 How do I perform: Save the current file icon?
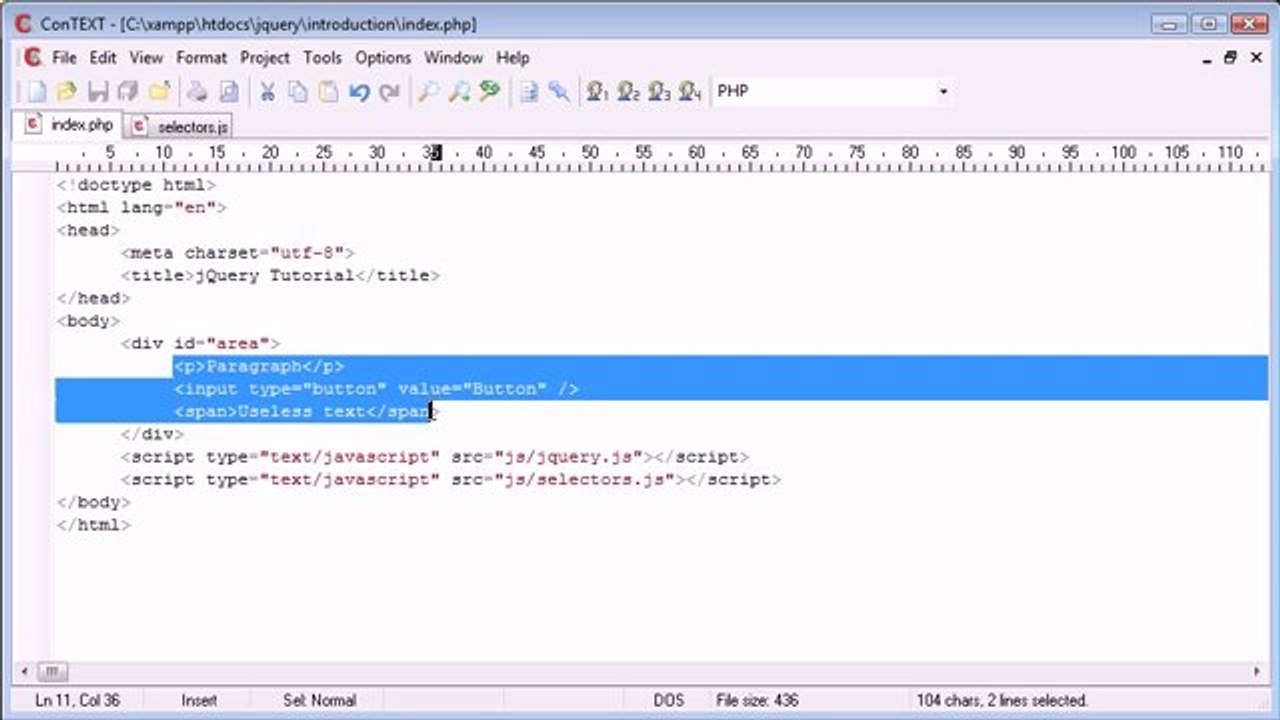pos(97,92)
